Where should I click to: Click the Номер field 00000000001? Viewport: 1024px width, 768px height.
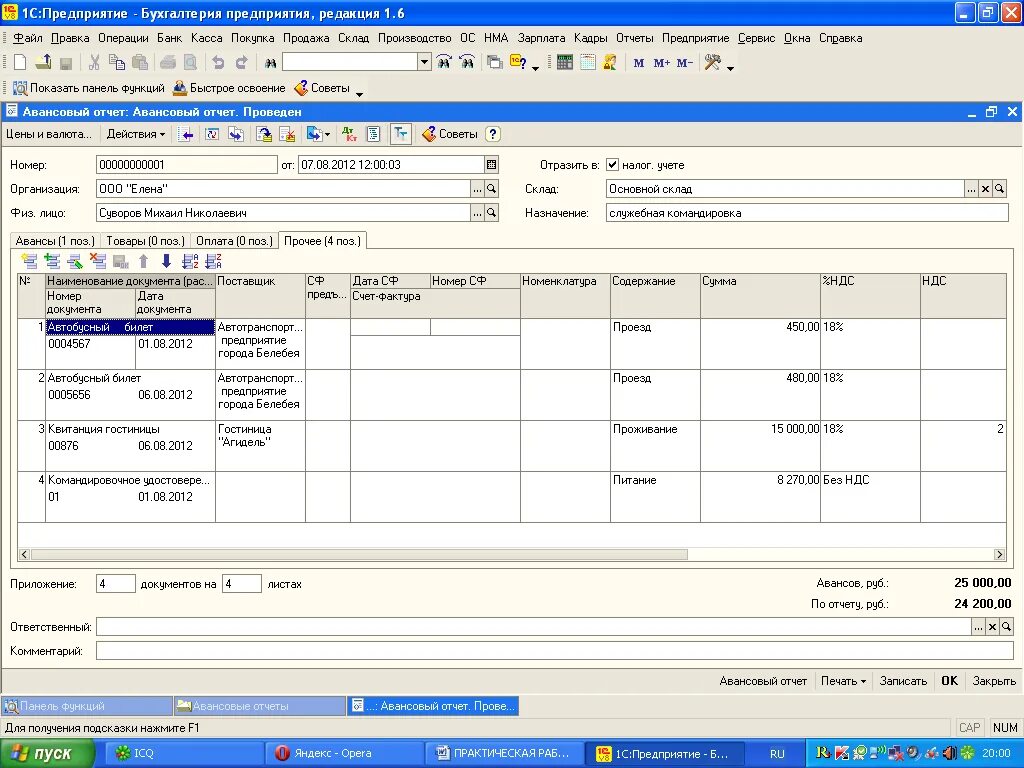point(187,165)
